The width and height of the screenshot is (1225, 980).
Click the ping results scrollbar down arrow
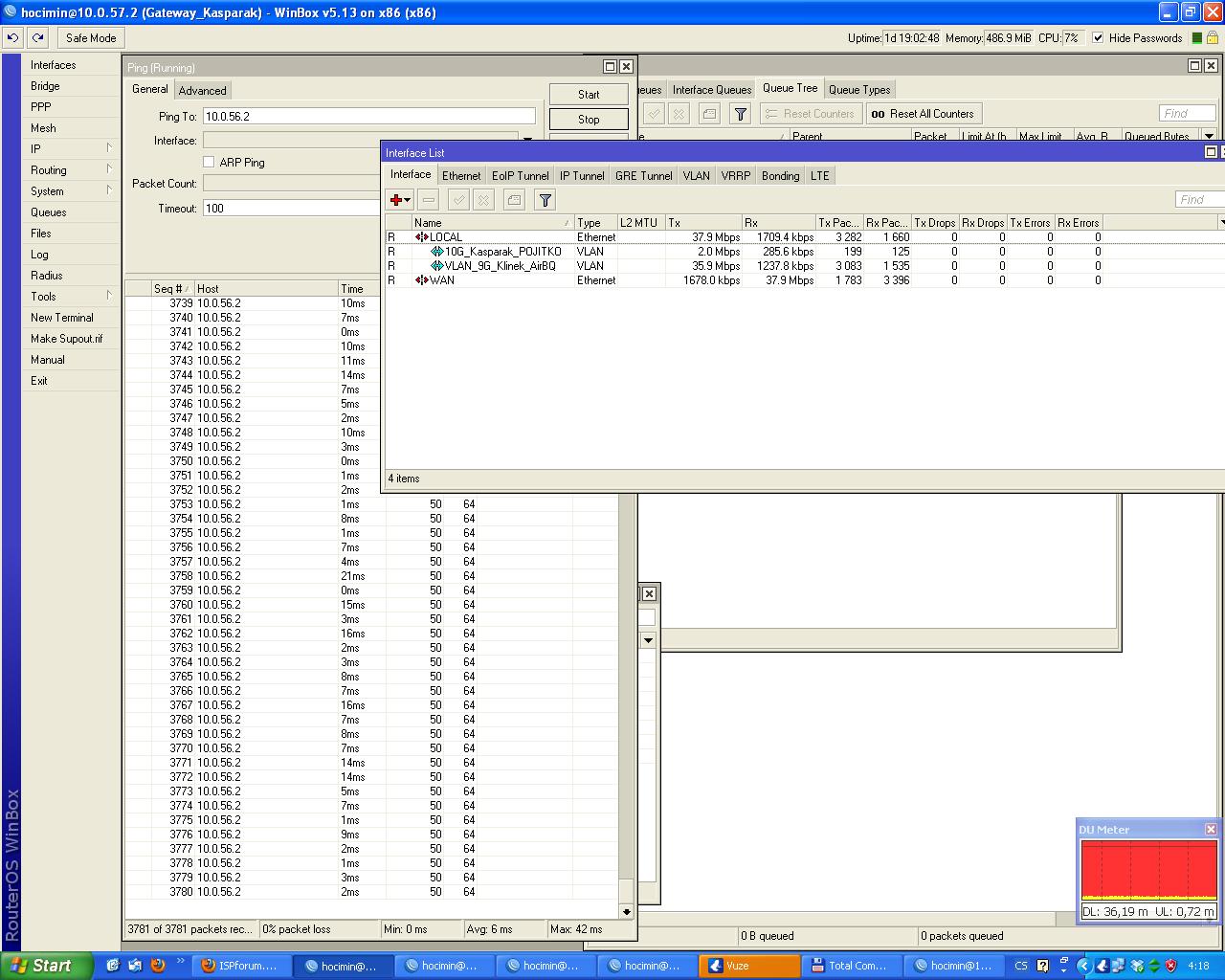click(627, 912)
